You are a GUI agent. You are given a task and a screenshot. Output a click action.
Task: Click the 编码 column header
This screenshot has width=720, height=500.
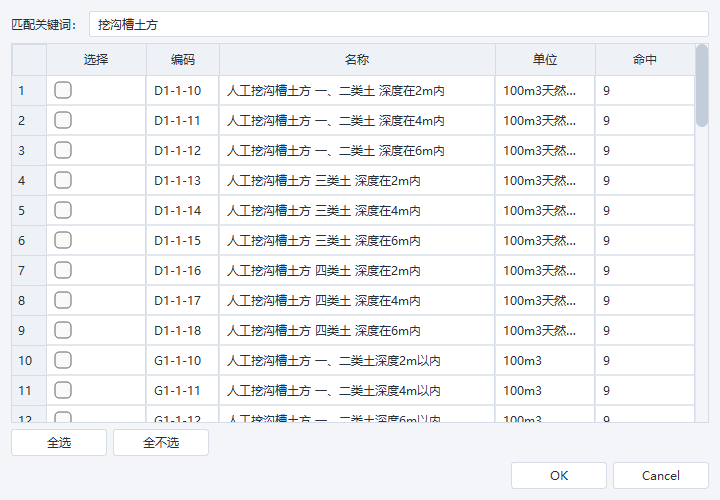click(183, 60)
